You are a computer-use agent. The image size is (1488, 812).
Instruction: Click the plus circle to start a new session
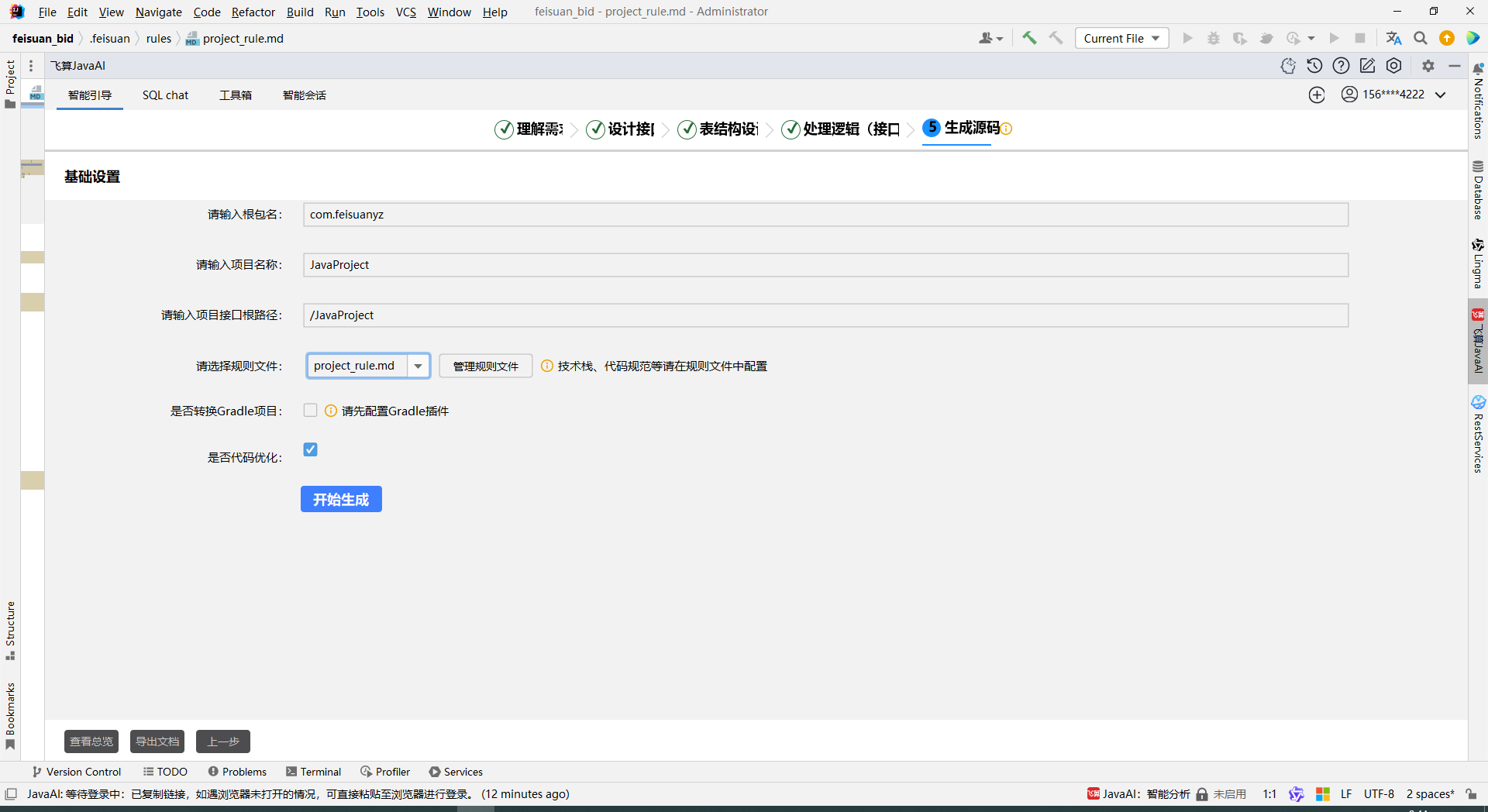(x=1317, y=95)
